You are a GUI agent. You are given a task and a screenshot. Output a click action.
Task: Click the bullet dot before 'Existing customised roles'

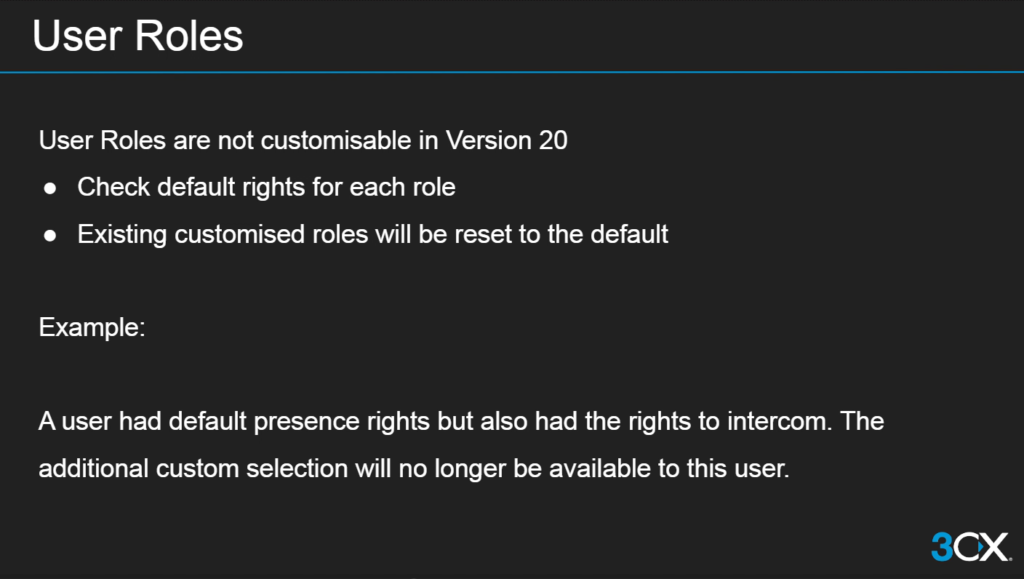50,236
